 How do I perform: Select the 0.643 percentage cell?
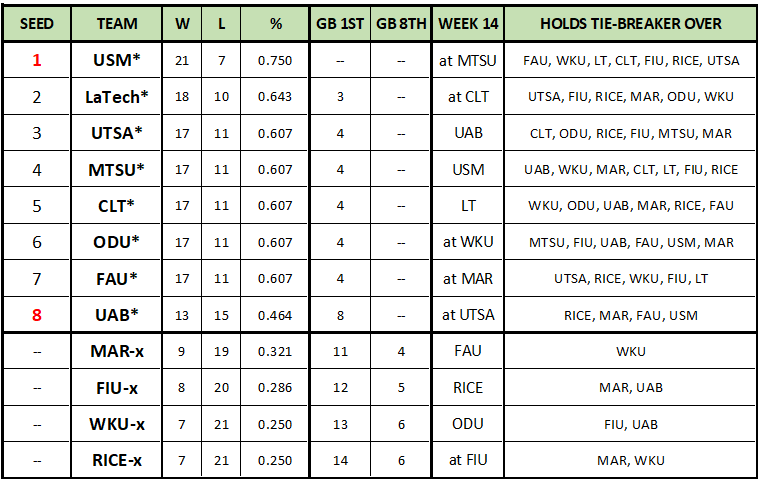(x=275, y=97)
